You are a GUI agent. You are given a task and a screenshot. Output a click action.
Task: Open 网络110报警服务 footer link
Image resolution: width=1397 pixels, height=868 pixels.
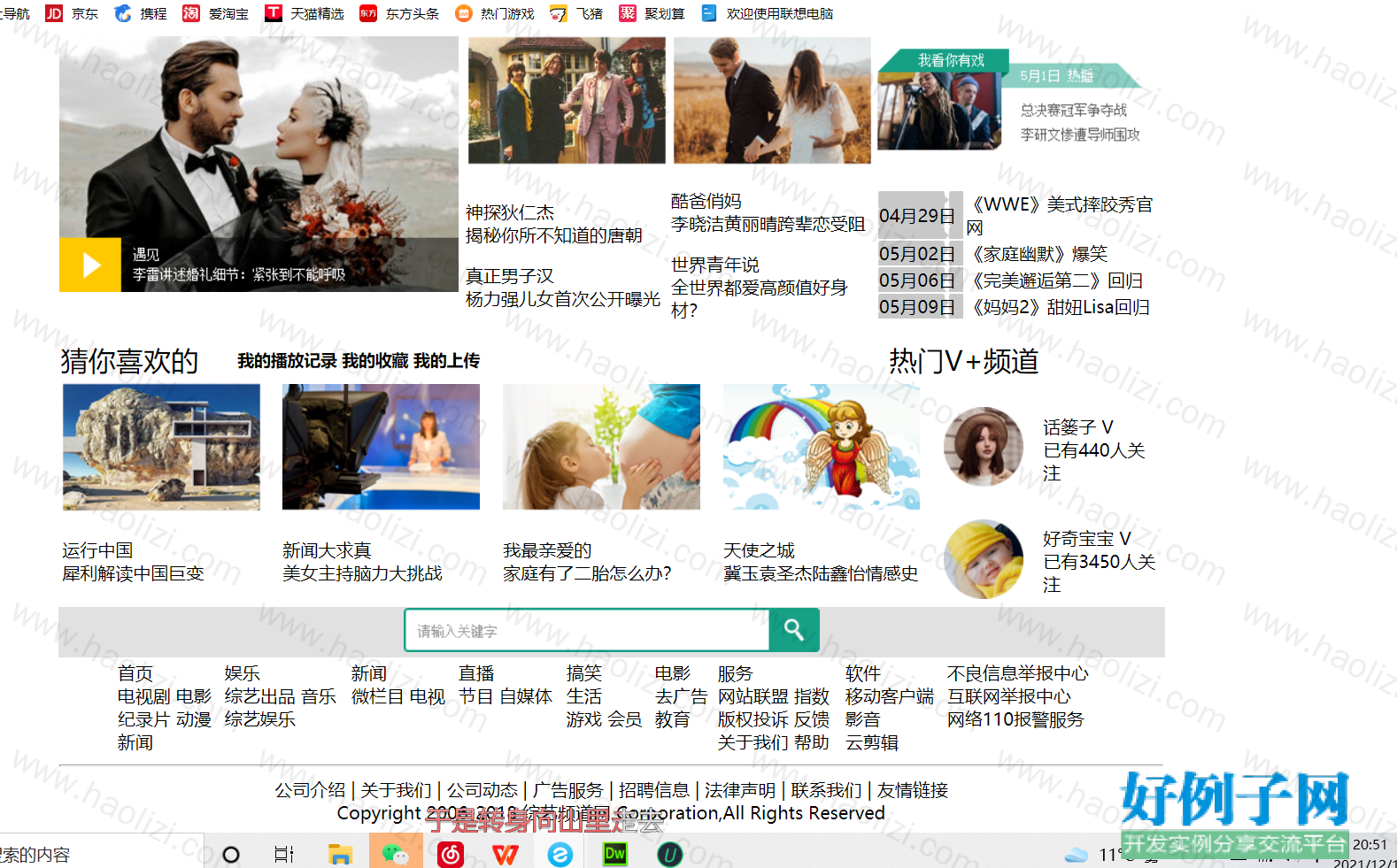pos(1015,719)
